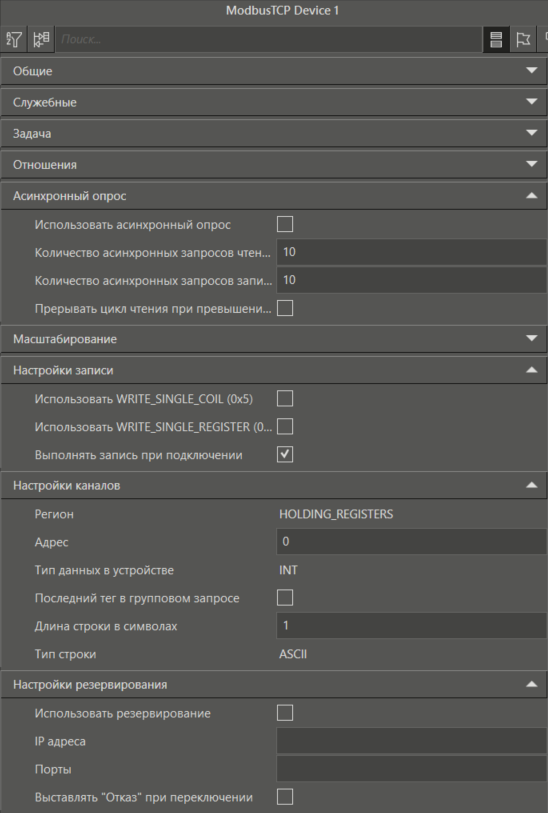The width and height of the screenshot is (548, 813).
Task: Enable Использовать резервирование checkbox
Action: pyautogui.click(x=285, y=712)
